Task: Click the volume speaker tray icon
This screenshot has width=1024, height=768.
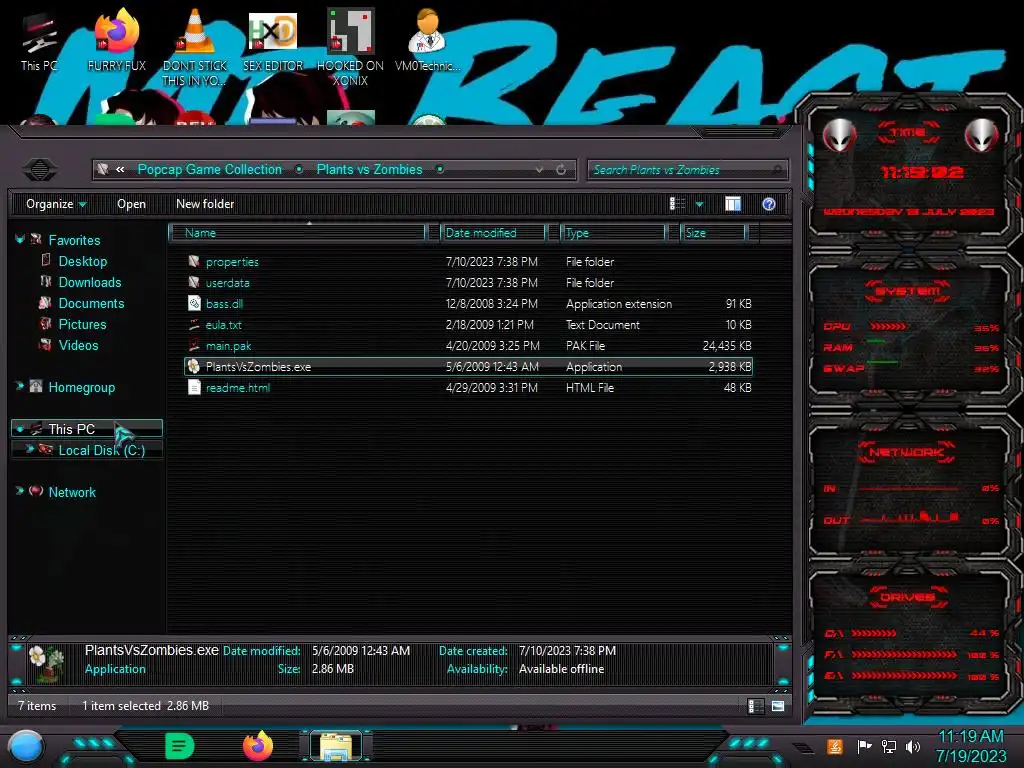Action: [x=913, y=746]
